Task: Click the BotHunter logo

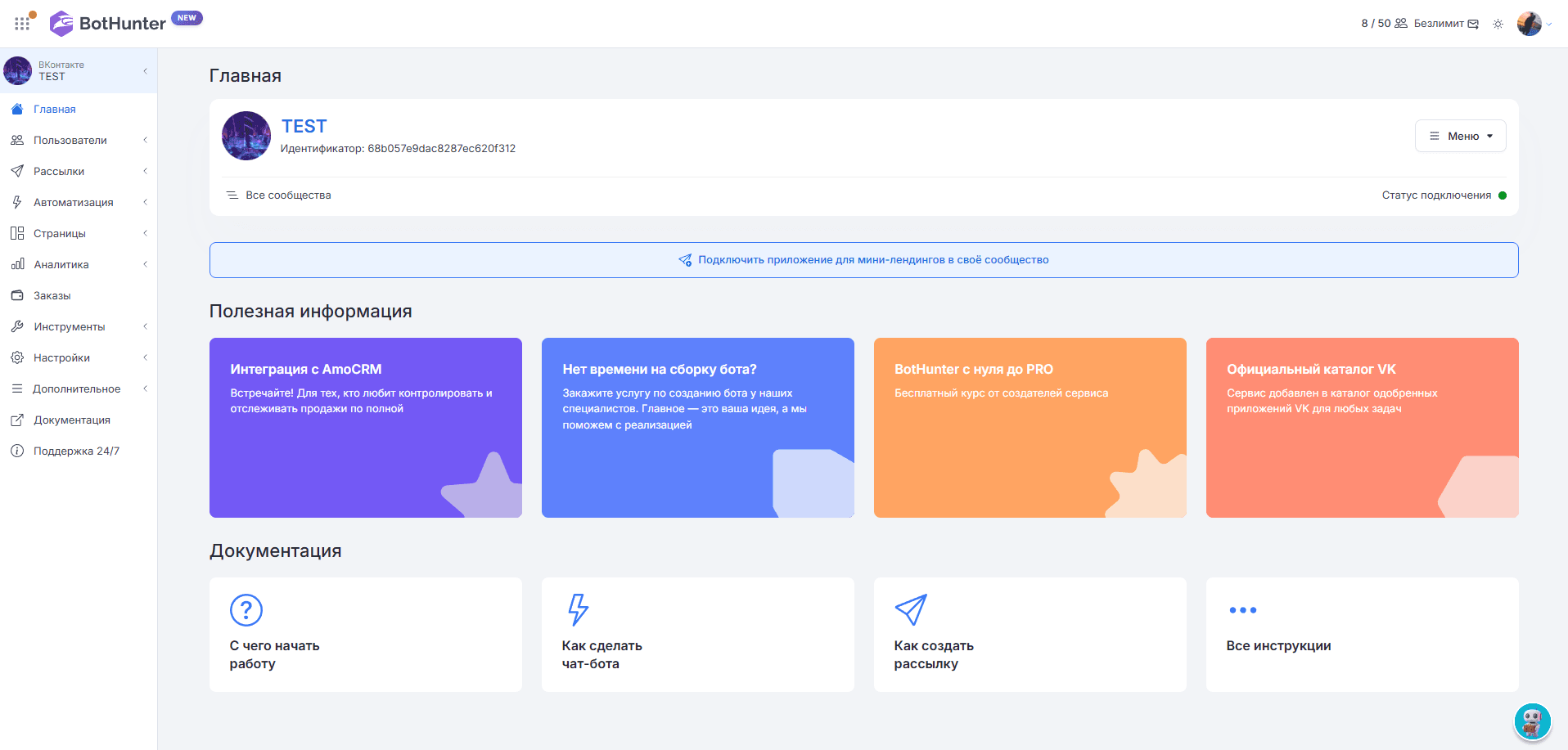Action: (108, 23)
